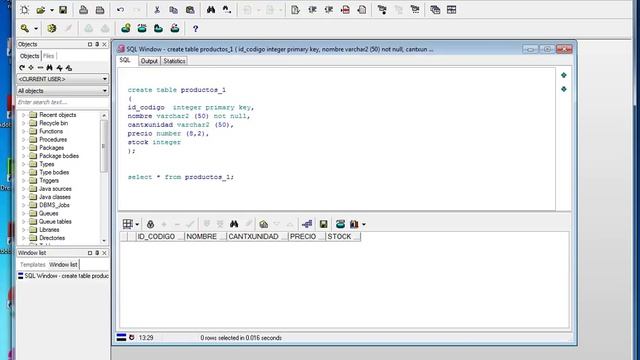Click the Log on key icon
This screenshot has width=640, height=360.
coord(25,28)
